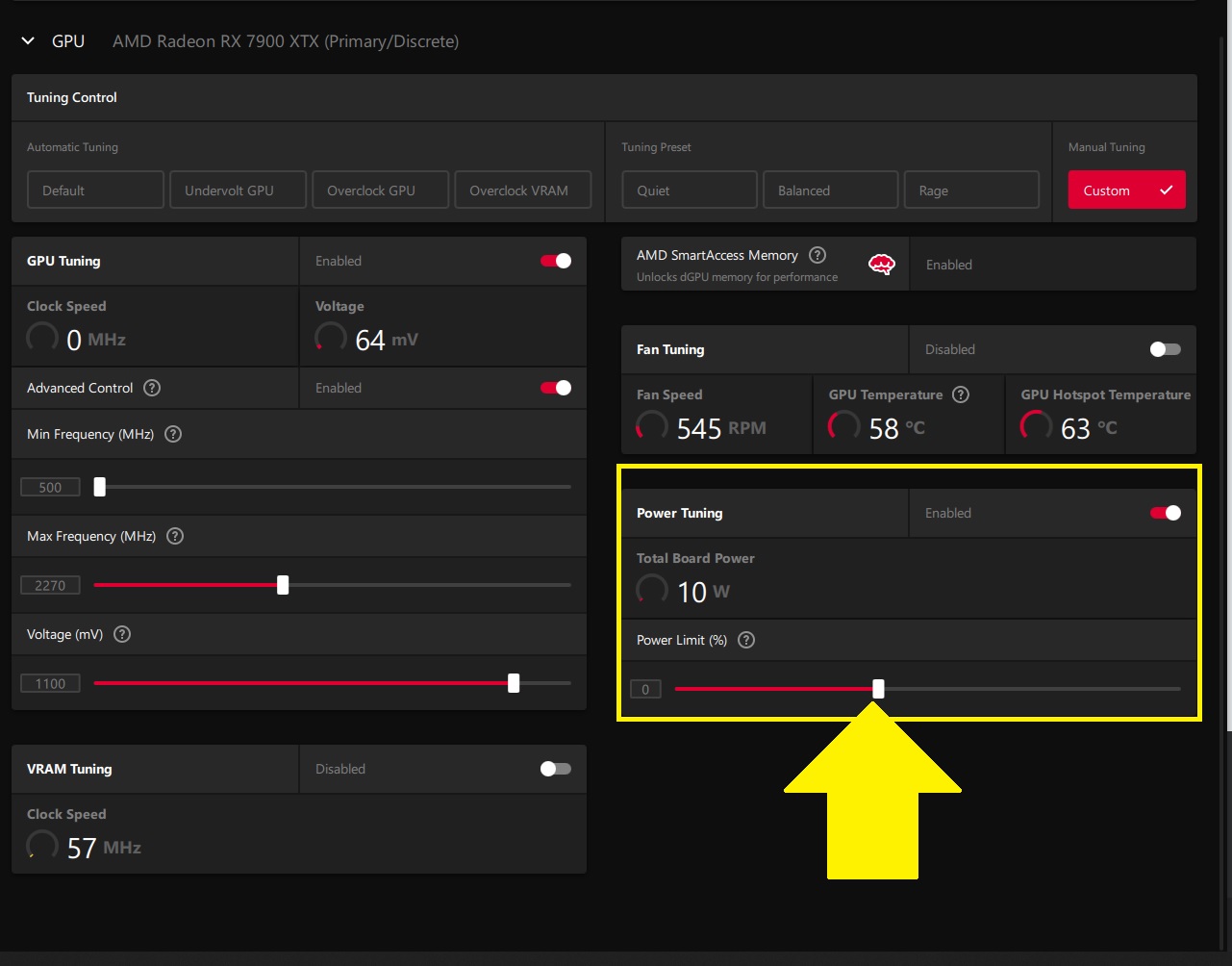Click the GPU Clock Speed gauge dial
This screenshot has width=1232, height=966.
(42, 339)
